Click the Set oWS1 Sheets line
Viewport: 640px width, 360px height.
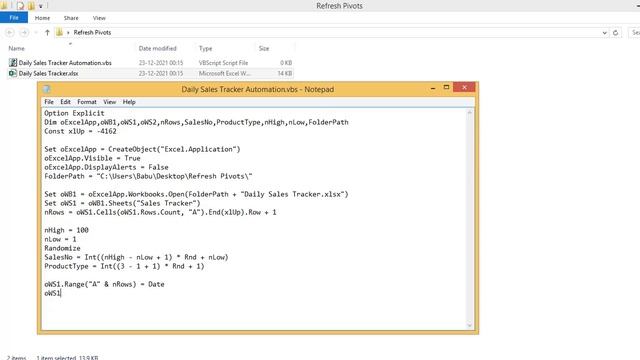pos(122,203)
